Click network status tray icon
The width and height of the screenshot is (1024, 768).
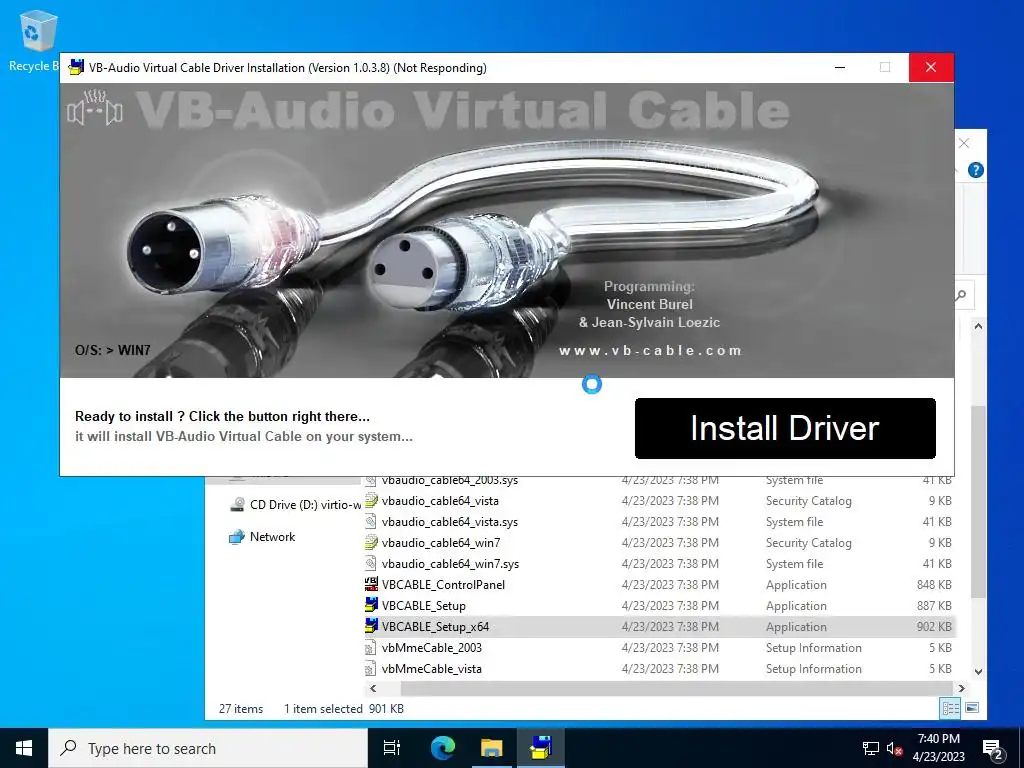[x=871, y=748]
